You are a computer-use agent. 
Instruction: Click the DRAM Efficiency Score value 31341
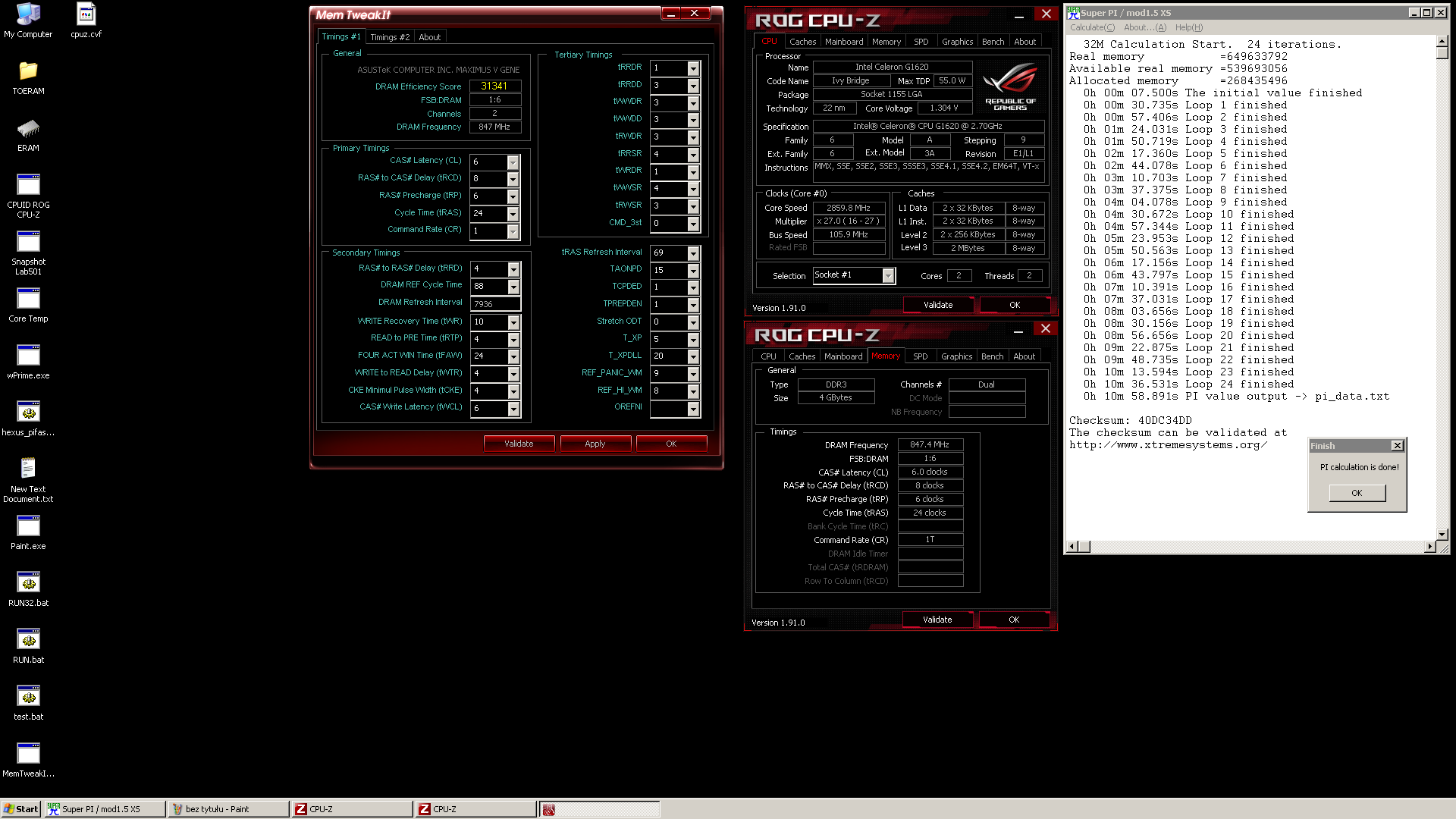pos(494,86)
